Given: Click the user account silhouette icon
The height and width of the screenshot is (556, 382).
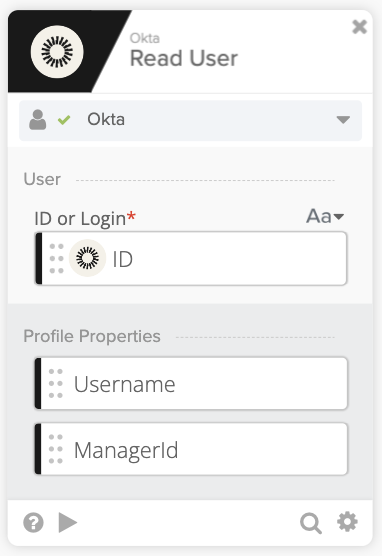Looking at the screenshot, I should [x=38, y=119].
